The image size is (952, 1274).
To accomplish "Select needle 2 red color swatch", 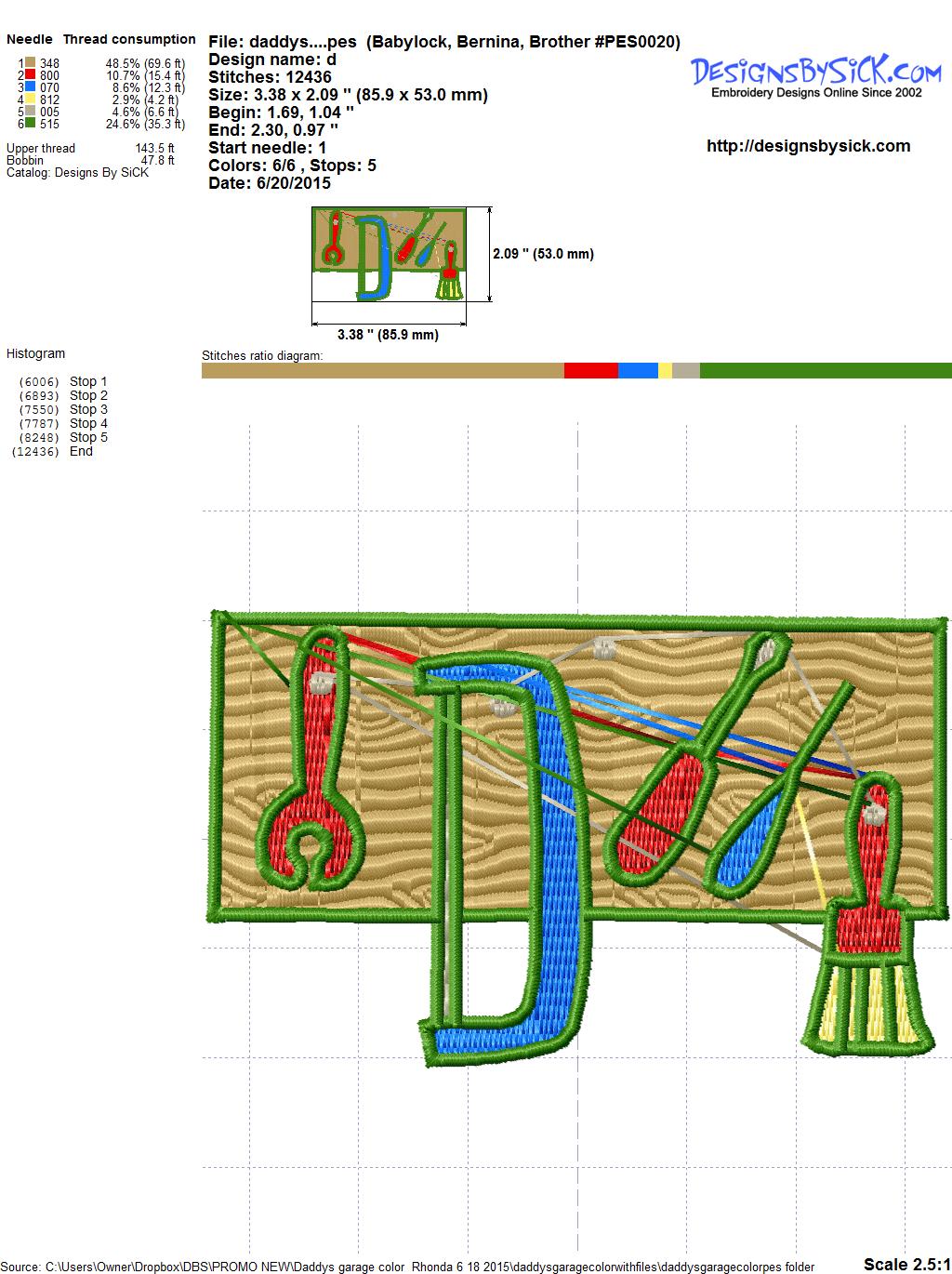I will (x=31, y=75).
